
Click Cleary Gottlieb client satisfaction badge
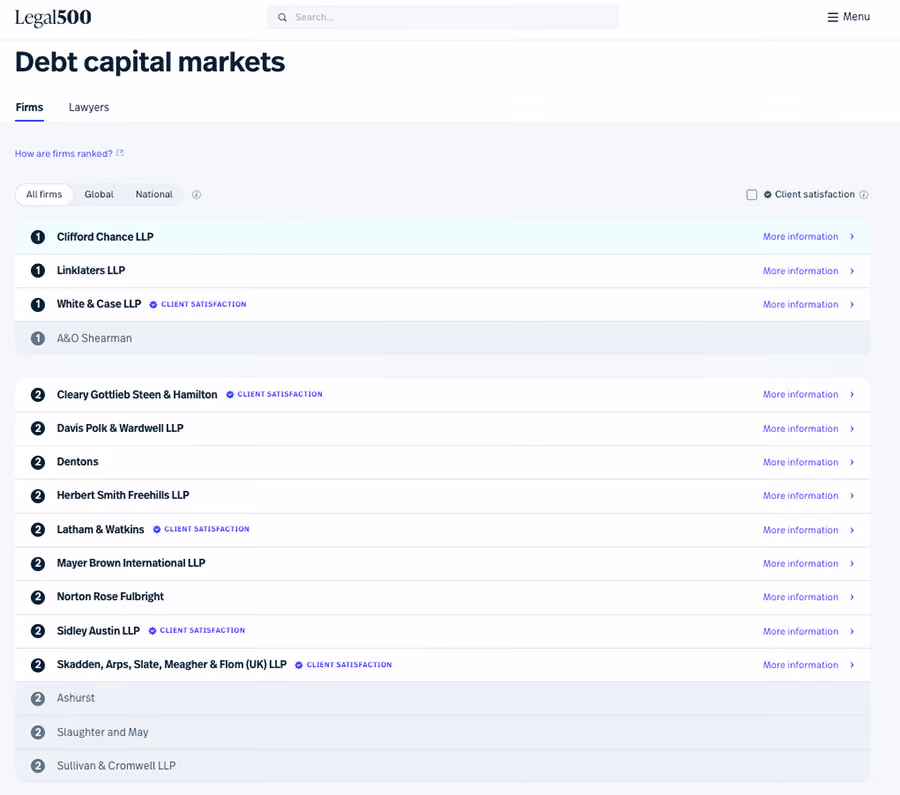(274, 394)
